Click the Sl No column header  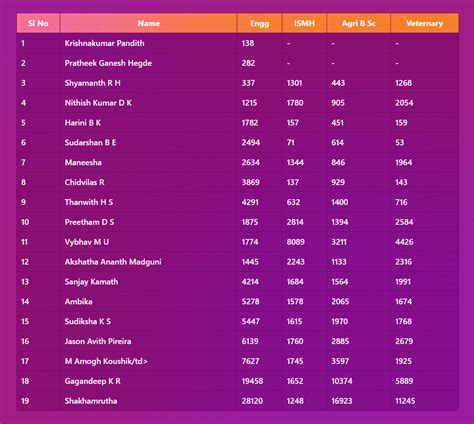38,23
